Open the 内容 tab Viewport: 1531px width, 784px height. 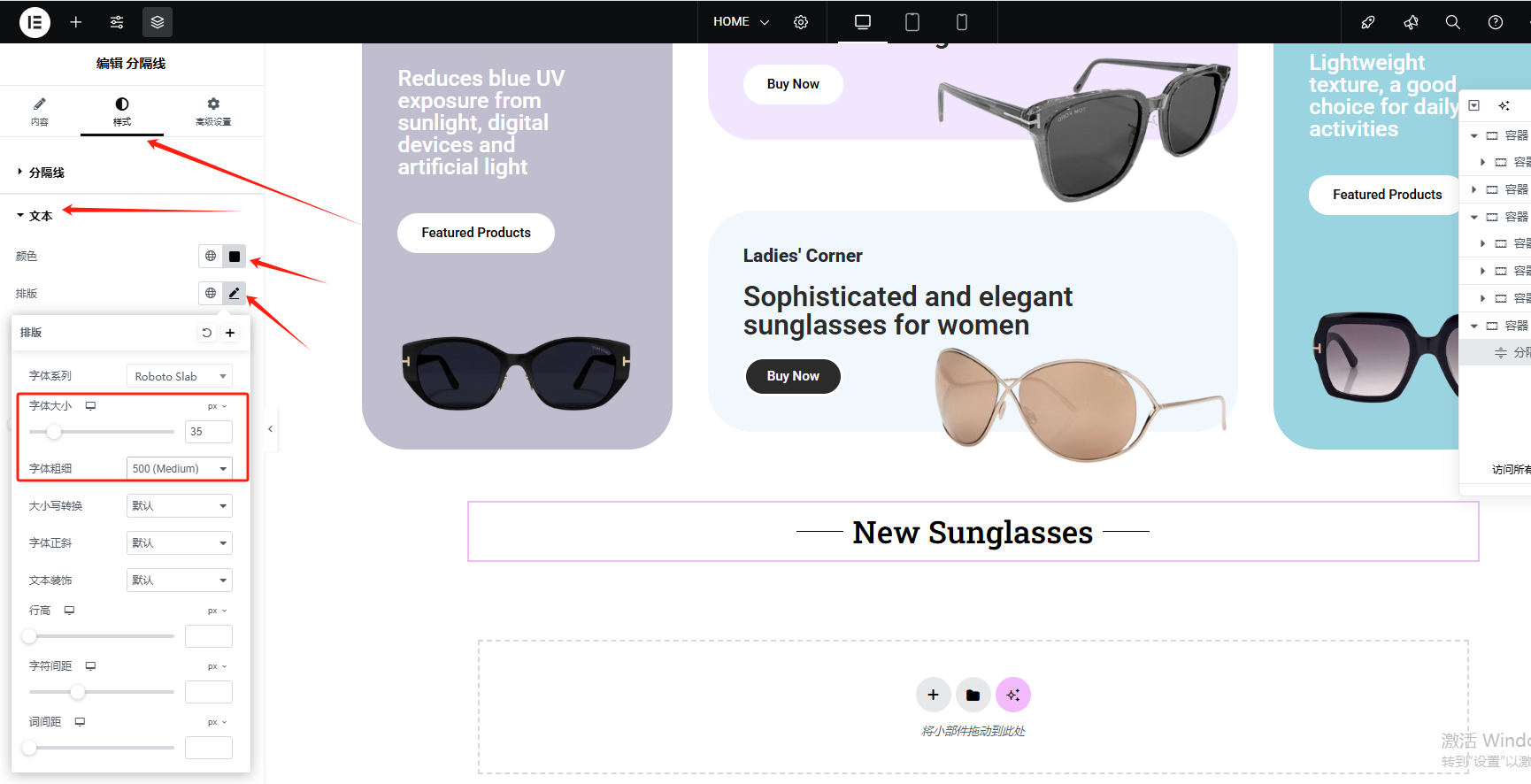40,111
